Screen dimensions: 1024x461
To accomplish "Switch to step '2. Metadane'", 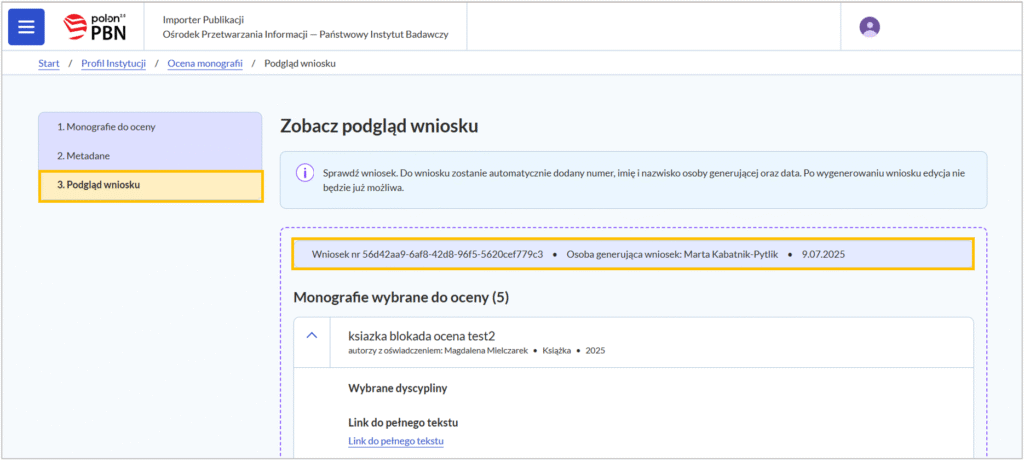I will tap(83, 156).
